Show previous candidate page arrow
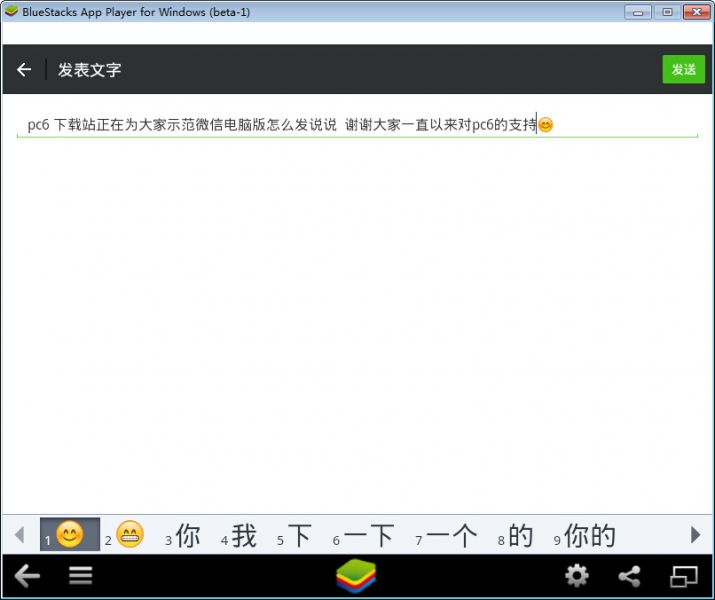The width and height of the screenshot is (715, 600). click(x=19, y=535)
